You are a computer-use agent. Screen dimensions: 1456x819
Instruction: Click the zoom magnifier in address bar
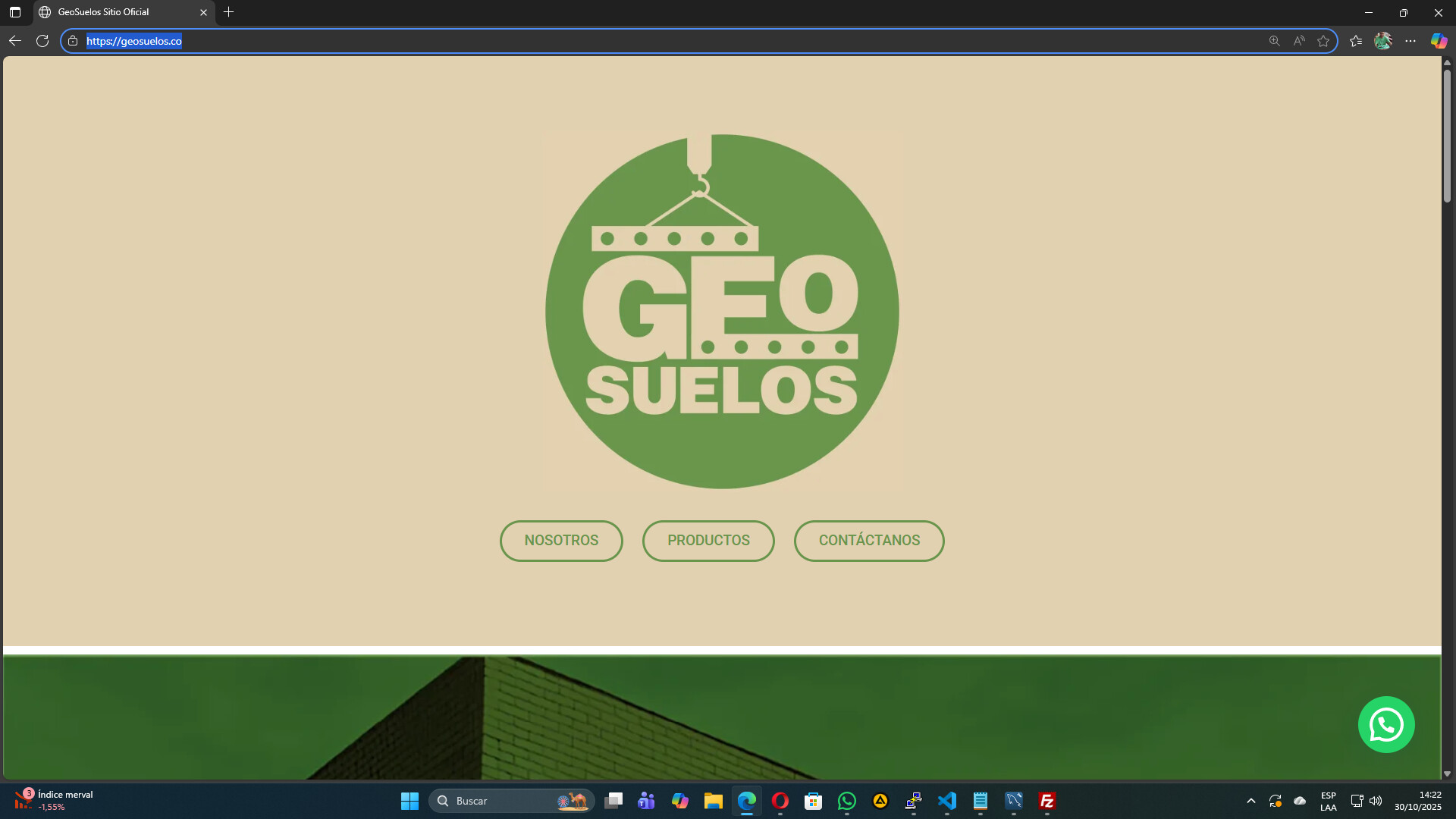[x=1274, y=41]
